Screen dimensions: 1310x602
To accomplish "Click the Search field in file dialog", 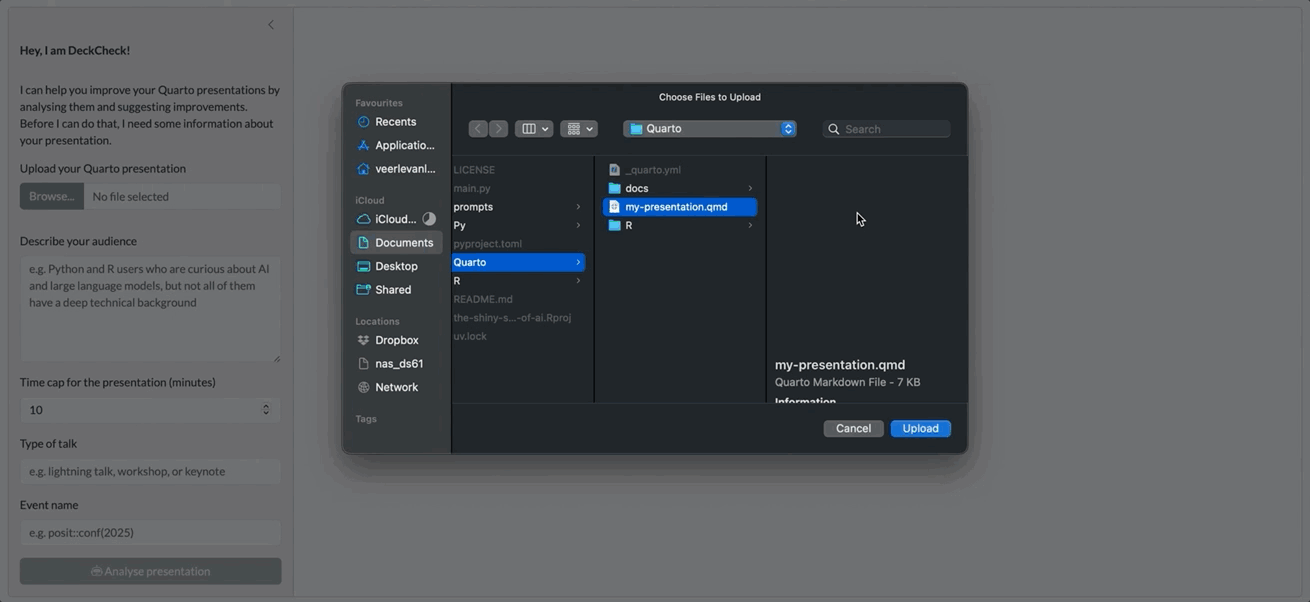I will pos(893,129).
